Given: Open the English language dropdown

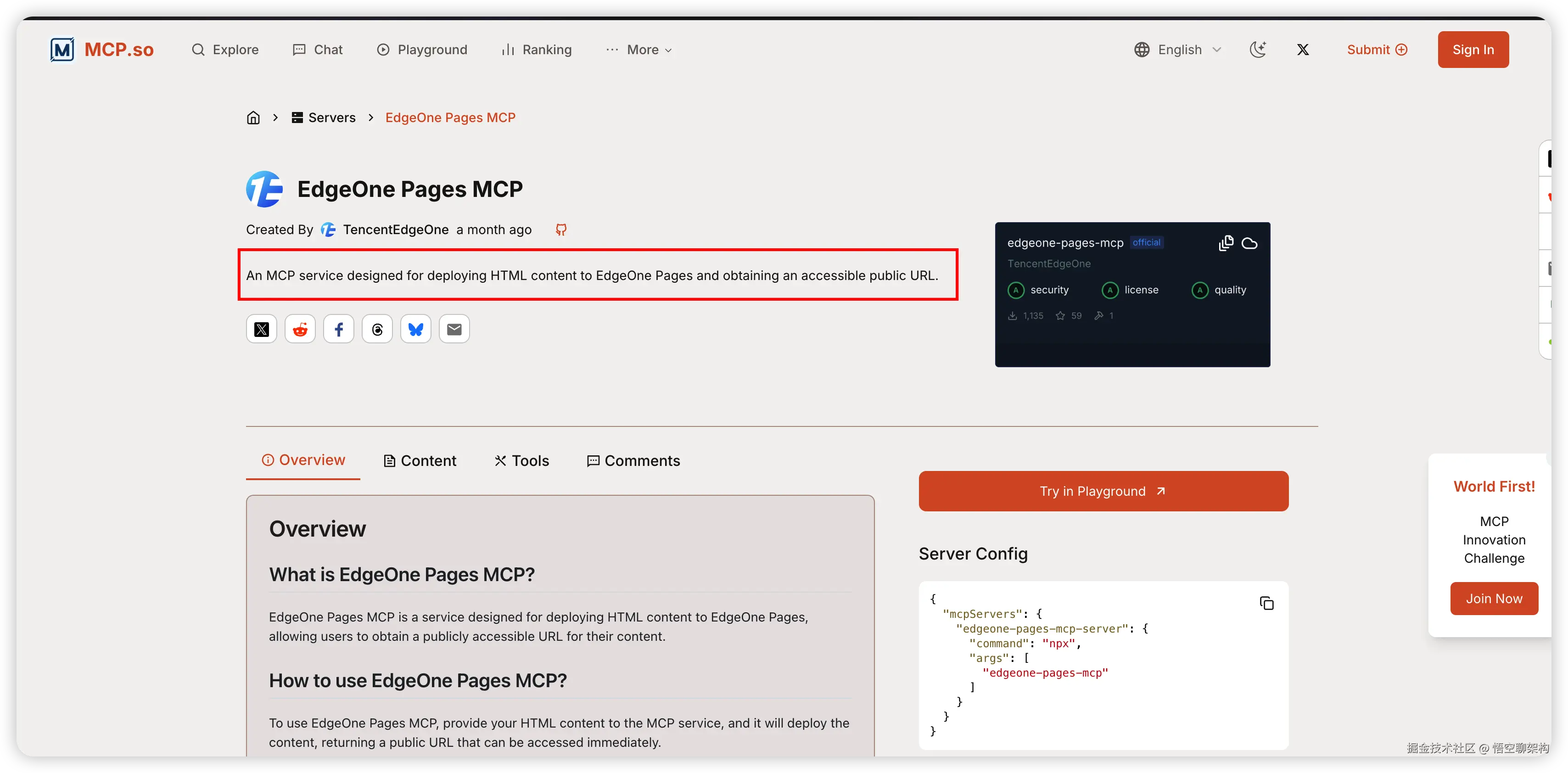Looking at the screenshot, I should (1178, 49).
